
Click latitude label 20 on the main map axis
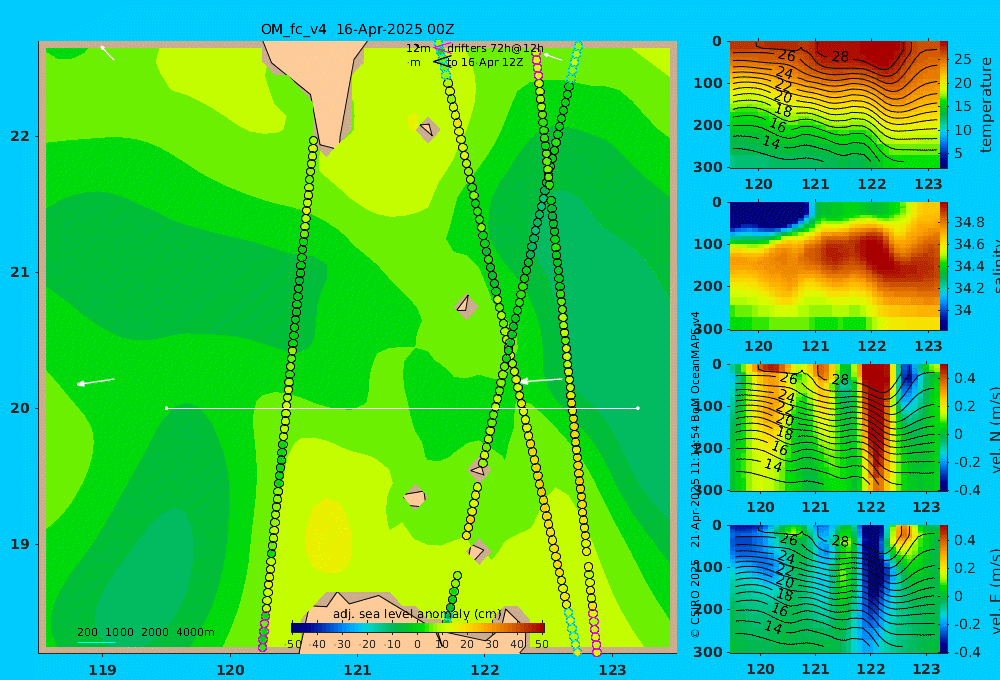click(20, 408)
